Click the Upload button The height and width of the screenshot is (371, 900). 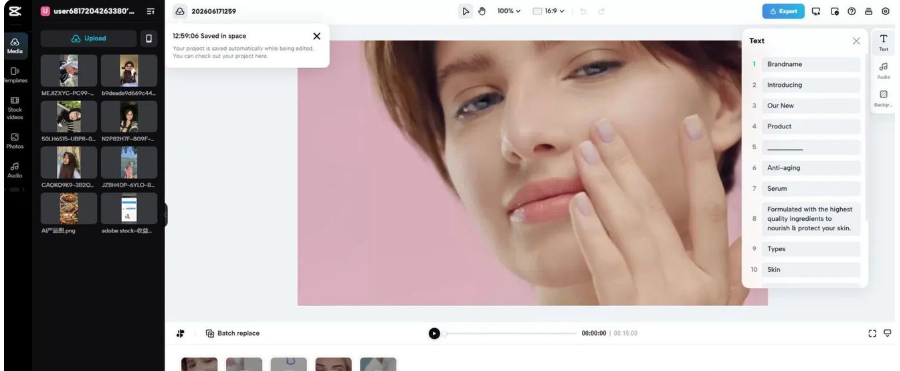tap(88, 38)
